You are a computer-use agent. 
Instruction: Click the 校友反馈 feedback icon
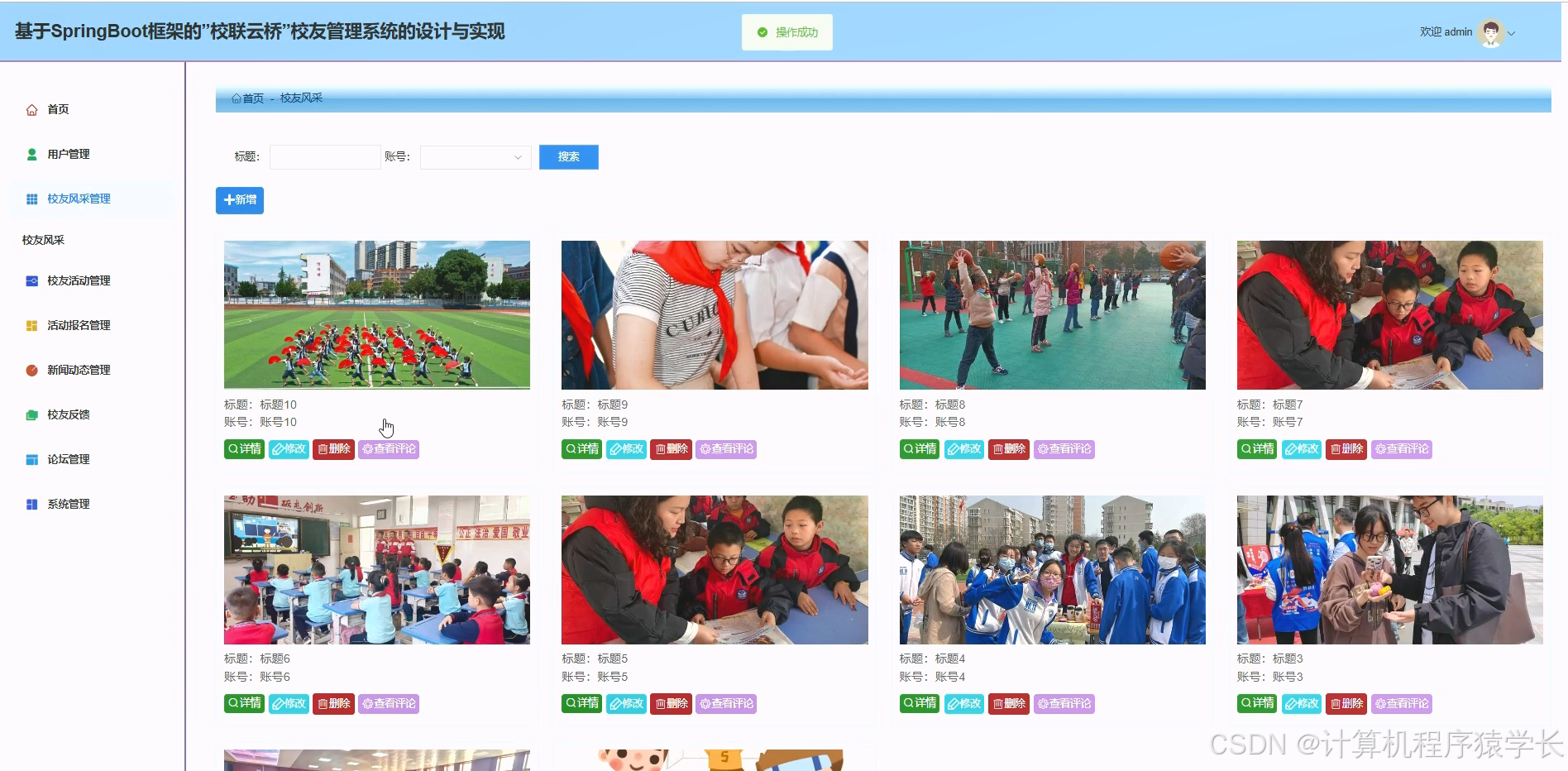coord(31,414)
